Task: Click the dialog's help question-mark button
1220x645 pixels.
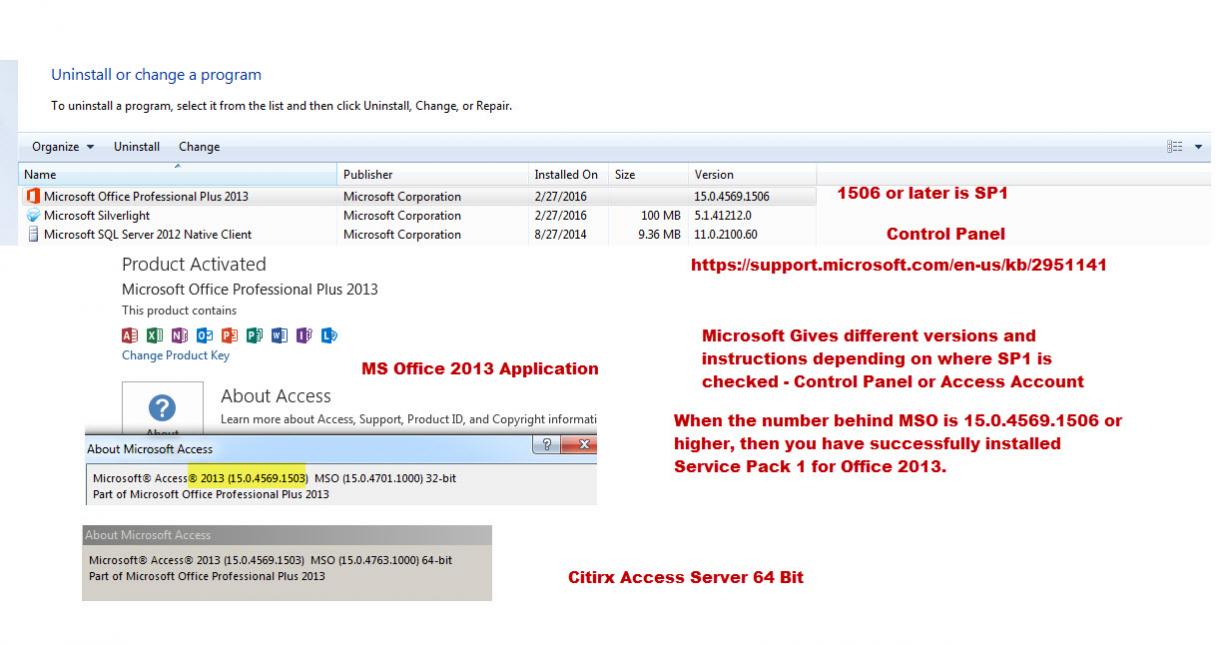Action: click(x=548, y=449)
